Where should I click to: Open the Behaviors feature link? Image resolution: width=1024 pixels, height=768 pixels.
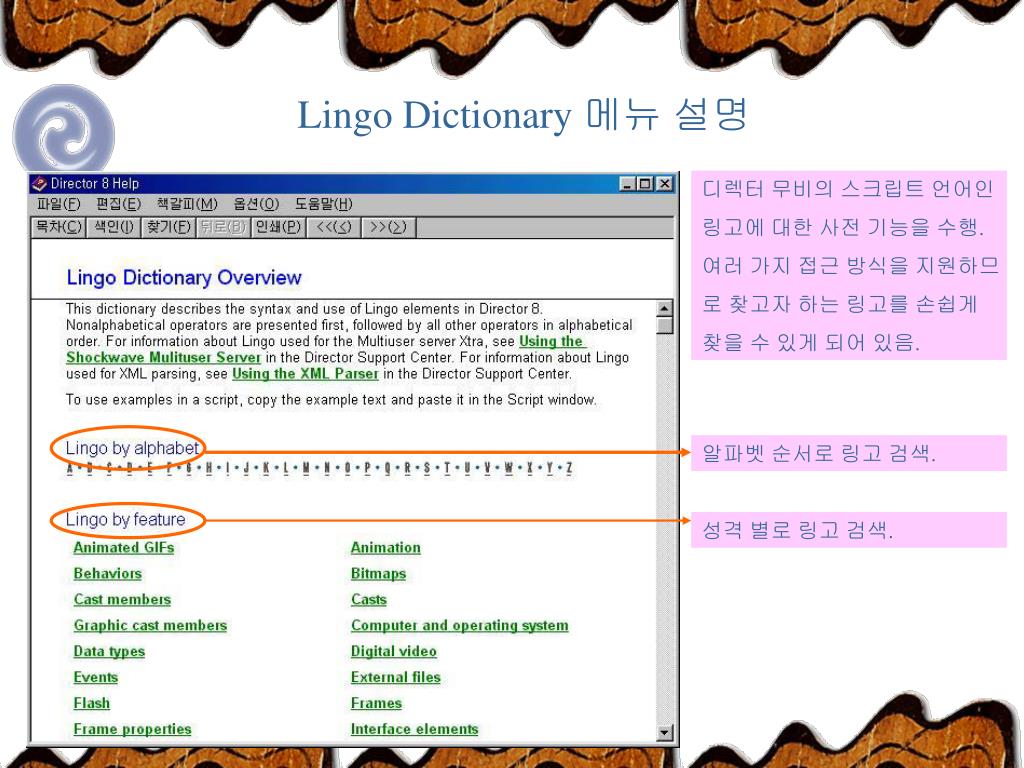(x=107, y=573)
